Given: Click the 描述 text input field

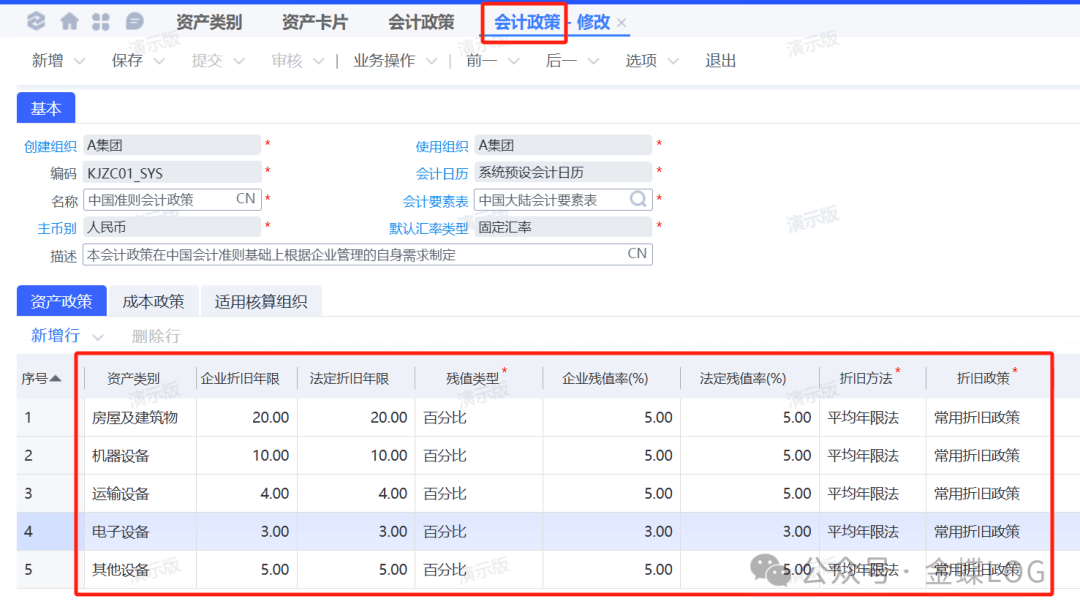Looking at the screenshot, I should click(350, 255).
